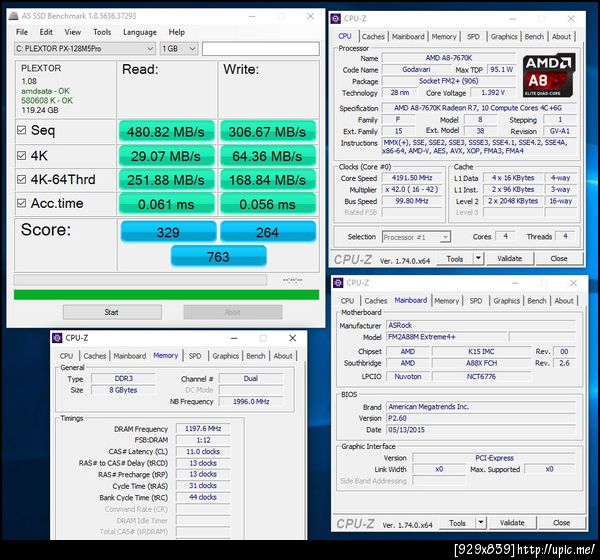Click Close button in the CPU window
This screenshot has width=600, height=560.
[x=559, y=259]
